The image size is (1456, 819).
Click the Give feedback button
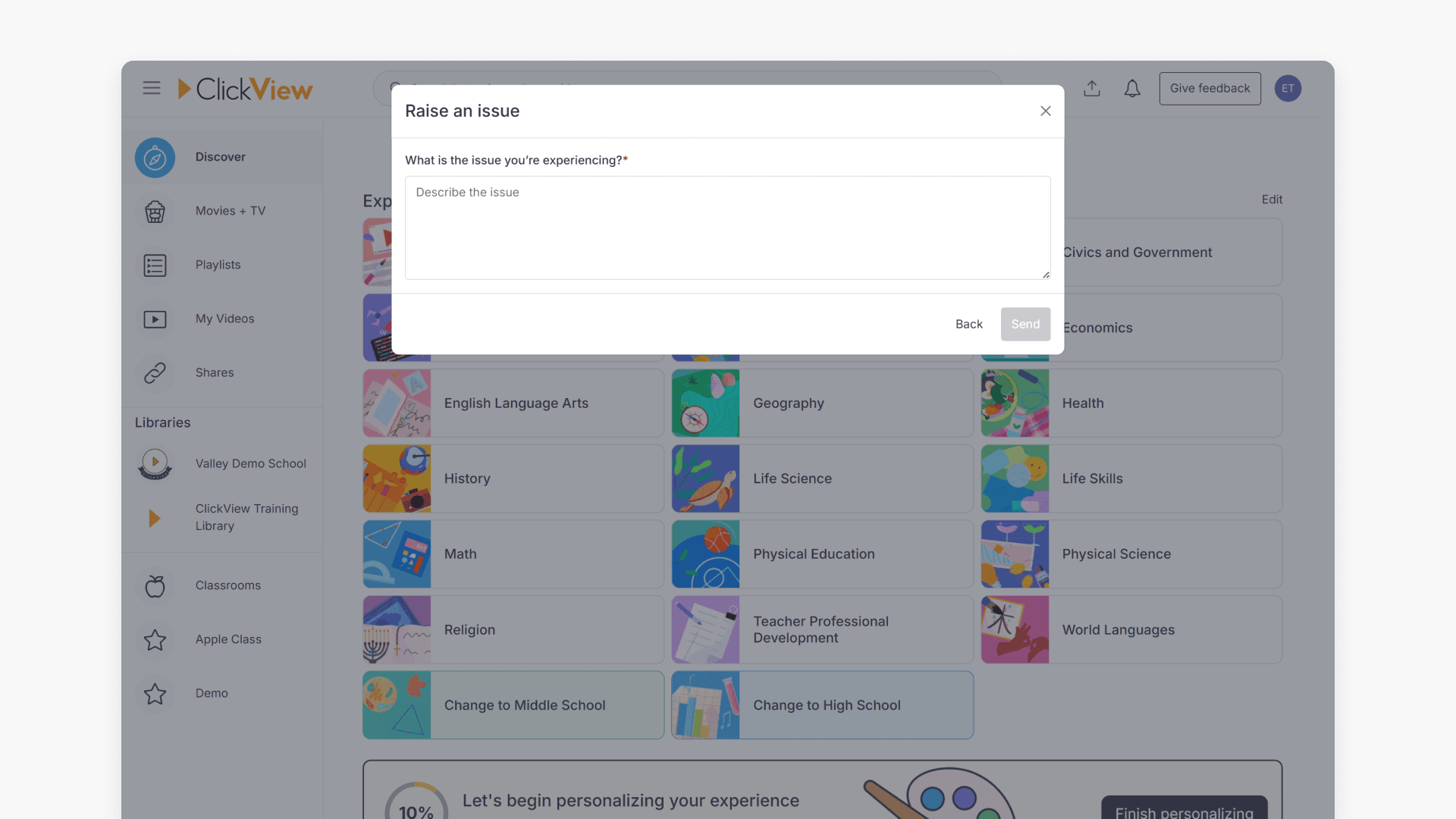pyautogui.click(x=1210, y=88)
